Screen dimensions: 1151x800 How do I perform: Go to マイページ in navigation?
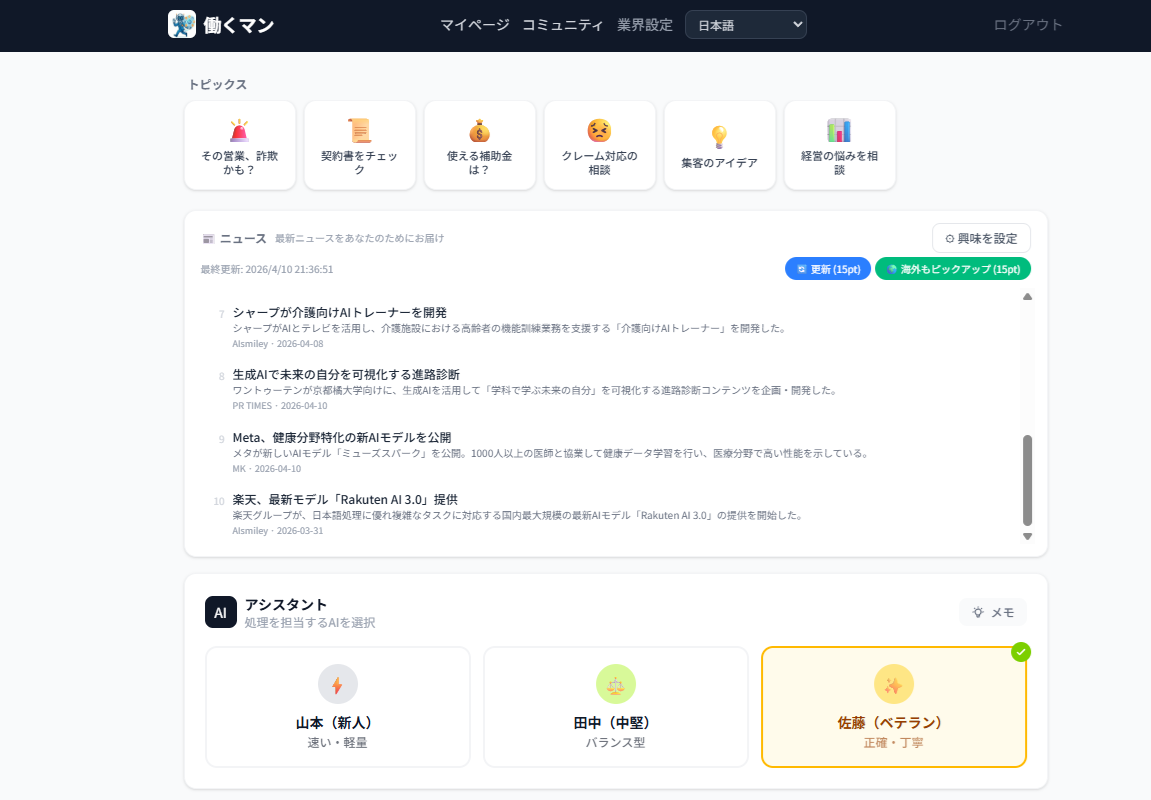475,25
